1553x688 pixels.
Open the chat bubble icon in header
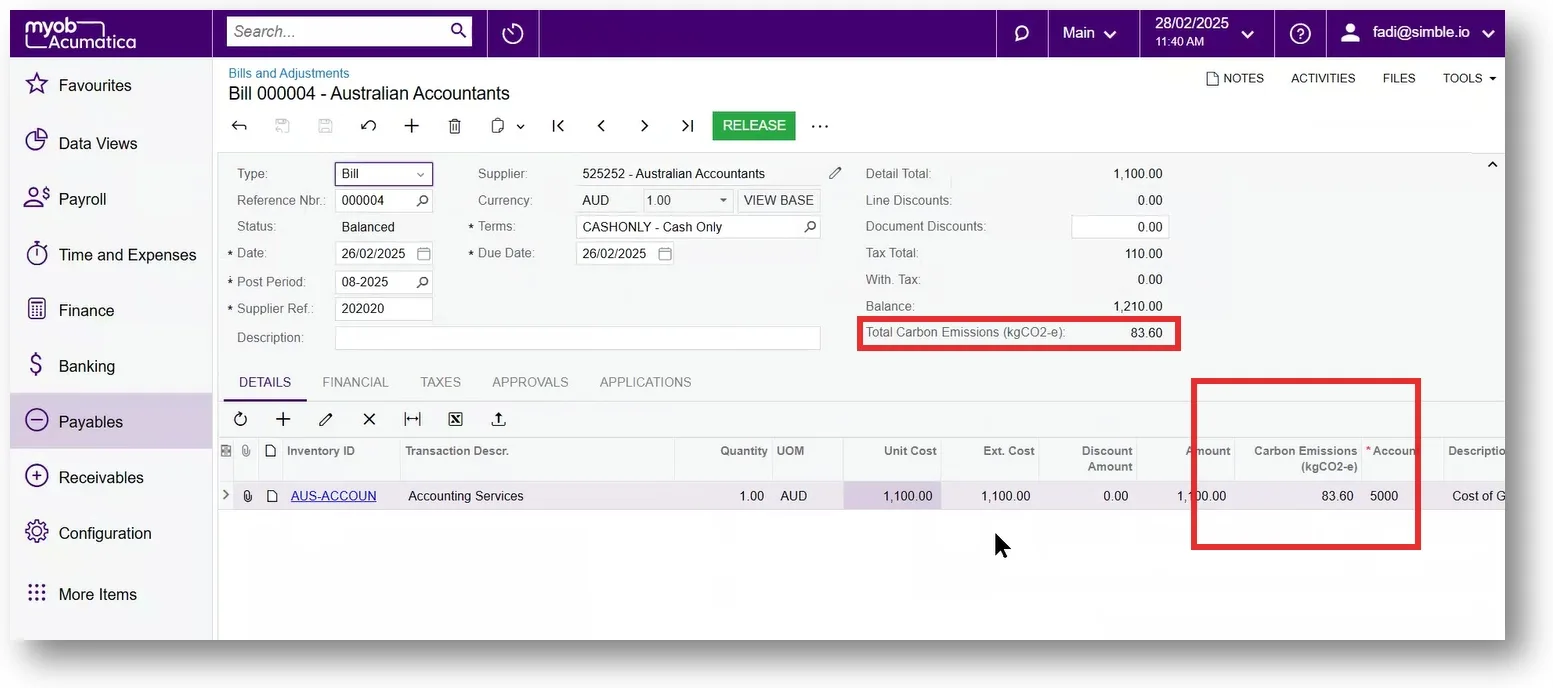tap(1022, 33)
